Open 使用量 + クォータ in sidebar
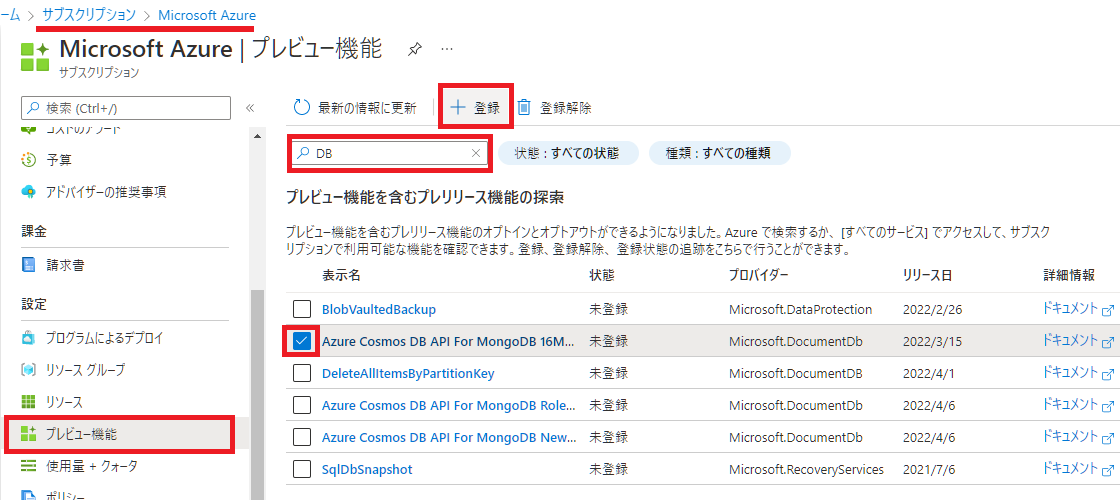1120x500 pixels. 92,466
